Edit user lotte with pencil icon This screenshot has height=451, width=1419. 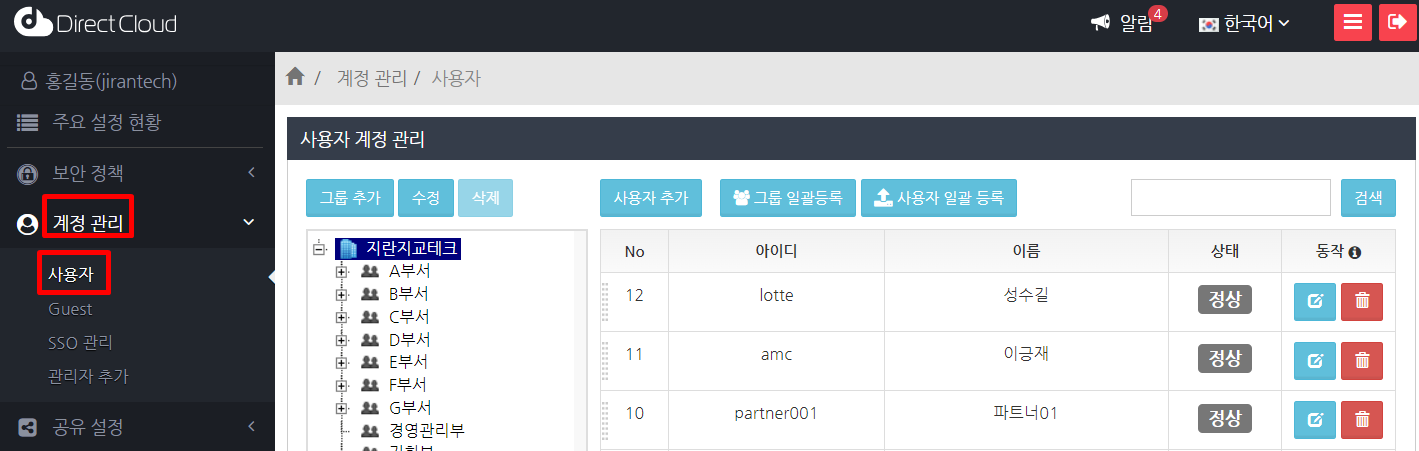click(x=1315, y=302)
